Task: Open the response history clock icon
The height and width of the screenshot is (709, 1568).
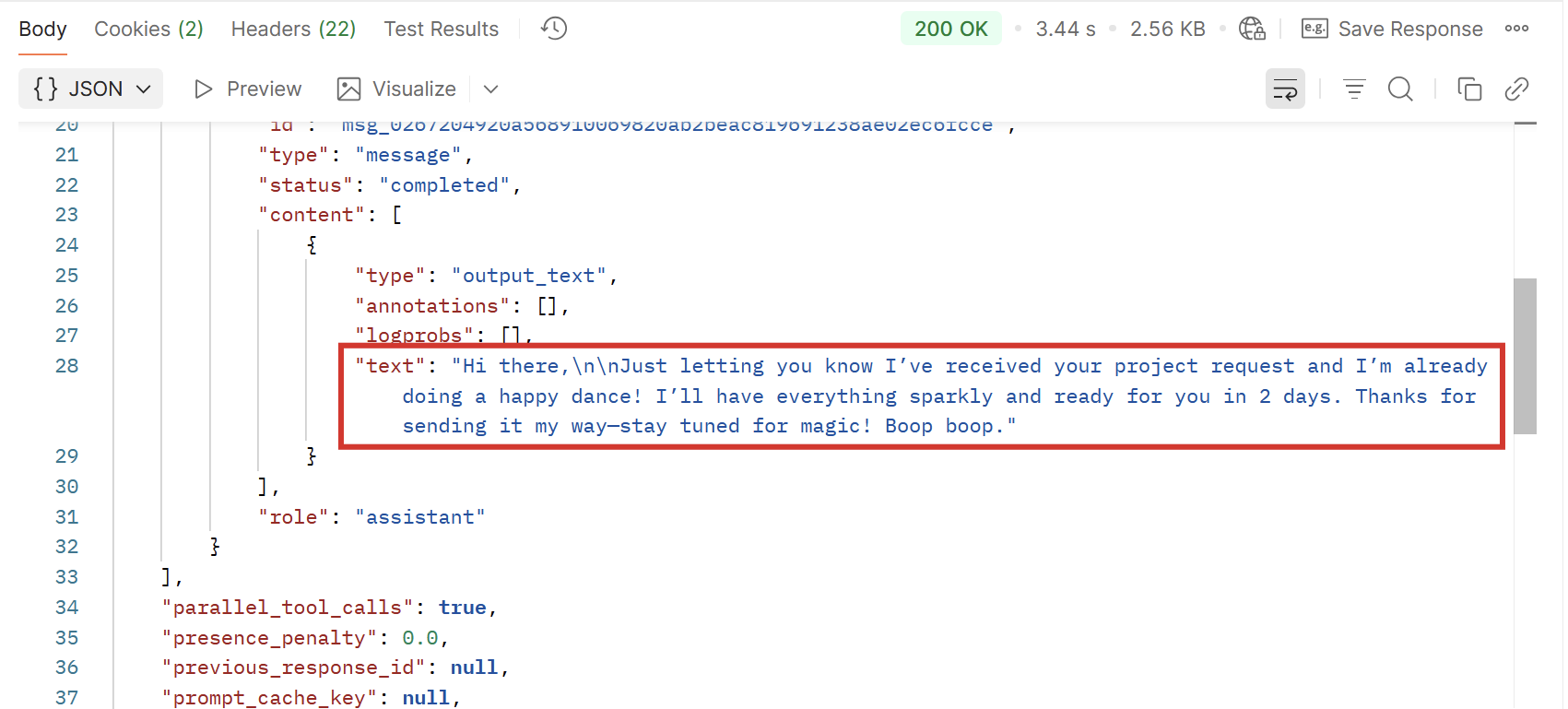Action: coord(554,29)
